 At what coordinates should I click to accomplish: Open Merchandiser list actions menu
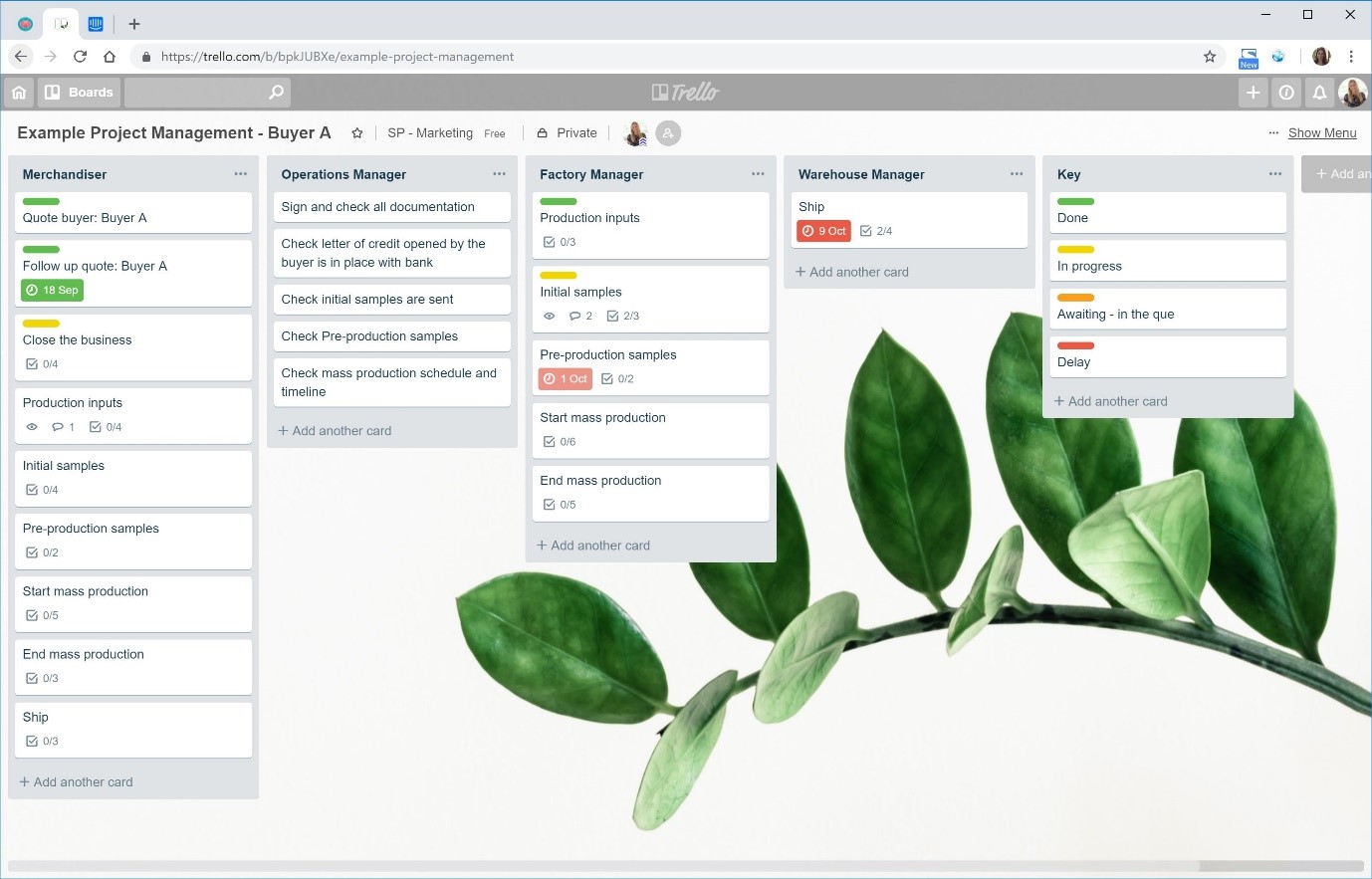pos(240,174)
